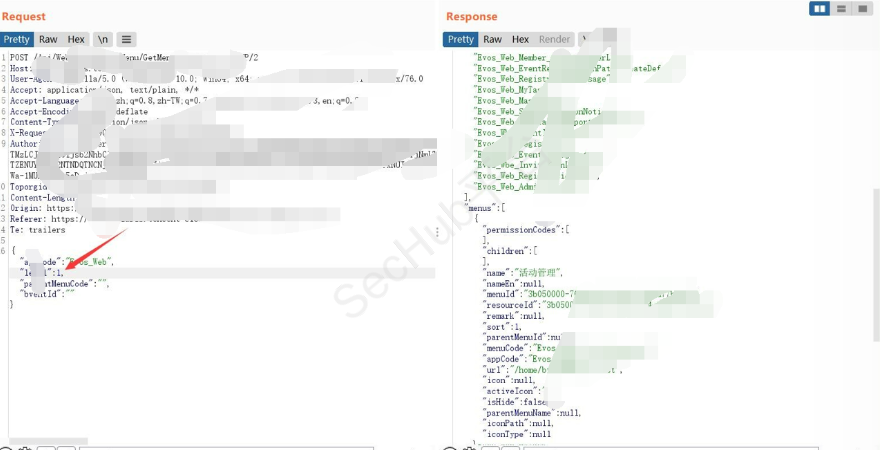Viewport: 881px width, 450px height.
Task: Open the Response Hex tab
Action: [x=521, y=40]
